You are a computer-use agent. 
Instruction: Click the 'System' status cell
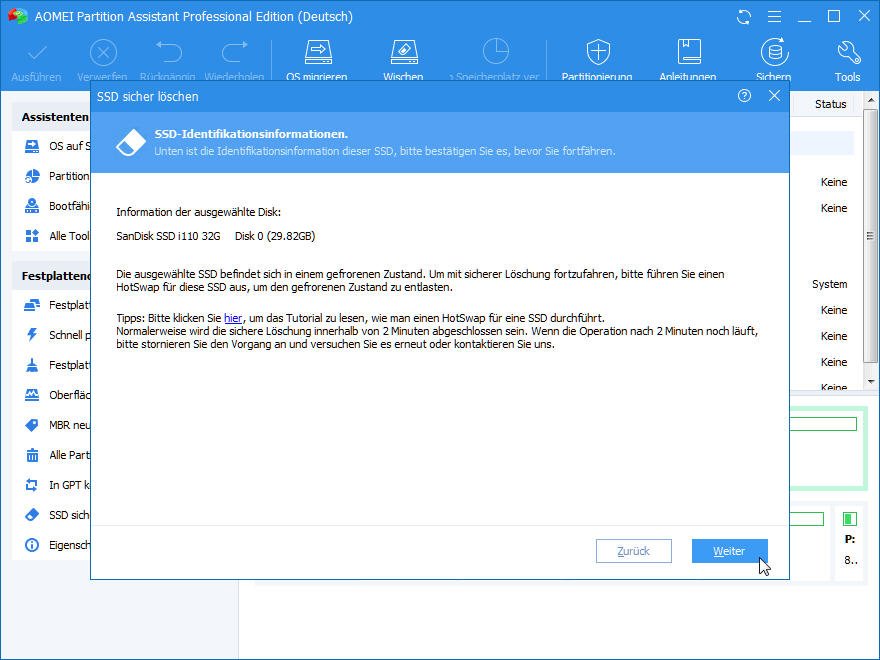point(829,285)
